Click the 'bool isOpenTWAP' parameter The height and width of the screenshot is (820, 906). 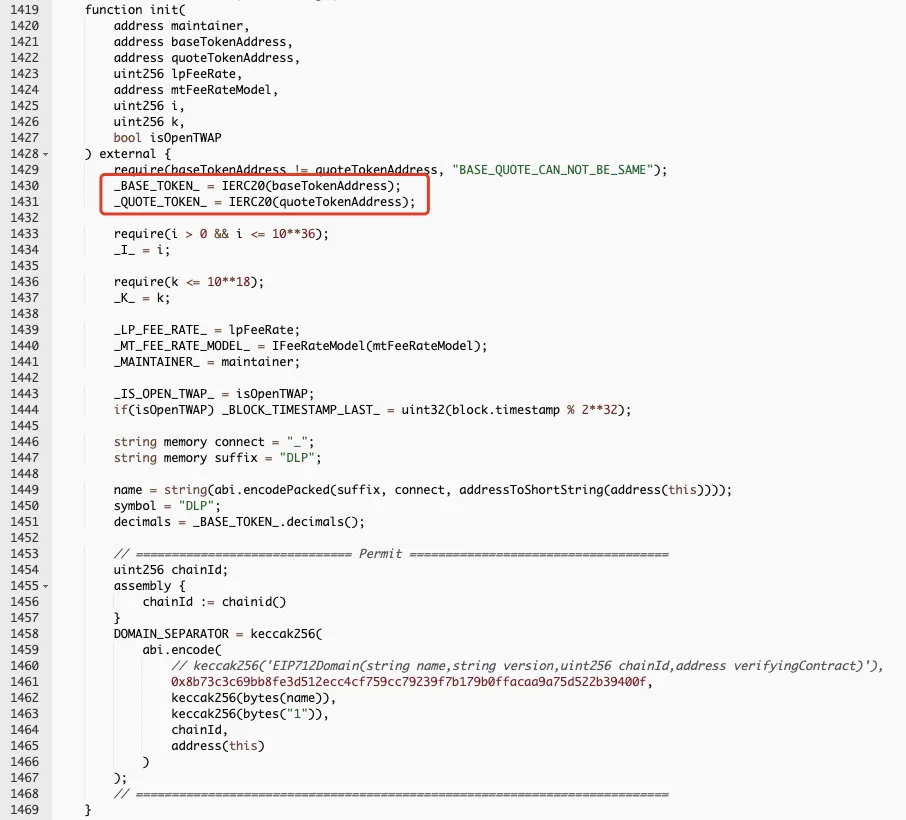click(168, 138)
